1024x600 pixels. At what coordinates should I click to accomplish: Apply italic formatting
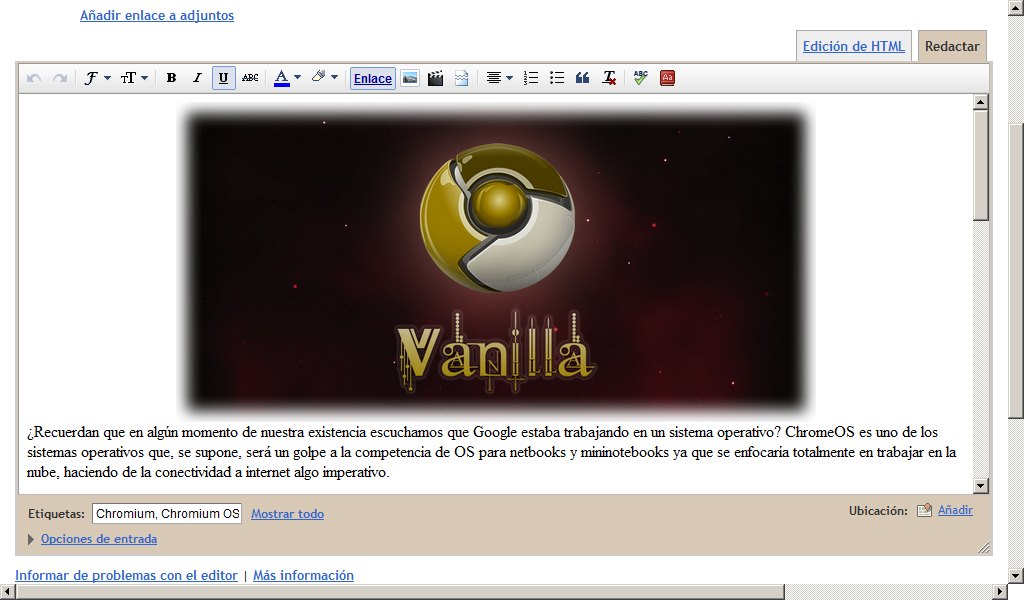[x=197, y=78]
